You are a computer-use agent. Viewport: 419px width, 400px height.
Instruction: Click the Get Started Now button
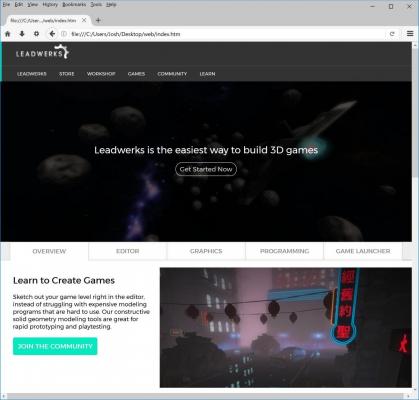click(206, 169)
